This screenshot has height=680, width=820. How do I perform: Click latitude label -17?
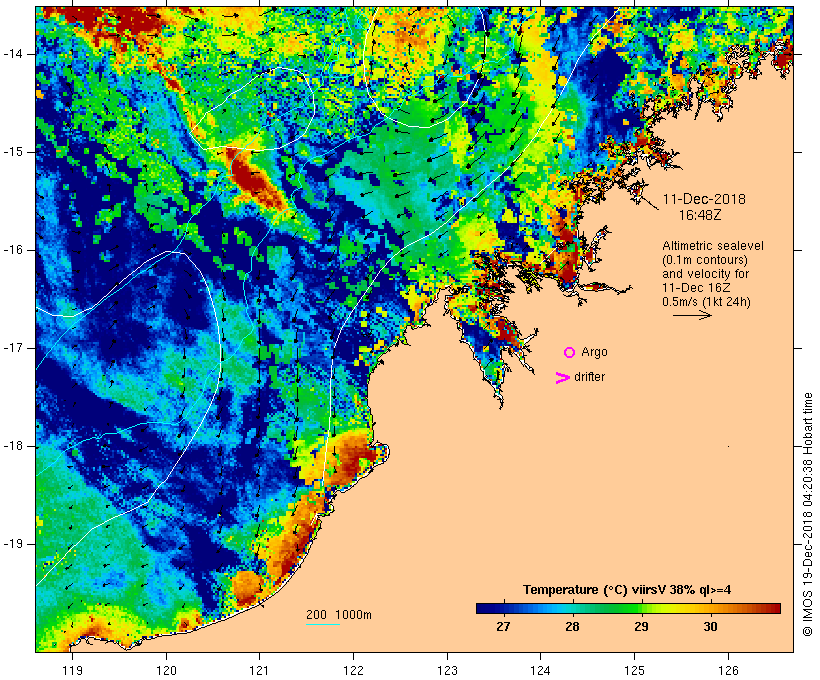coord(12,348)
